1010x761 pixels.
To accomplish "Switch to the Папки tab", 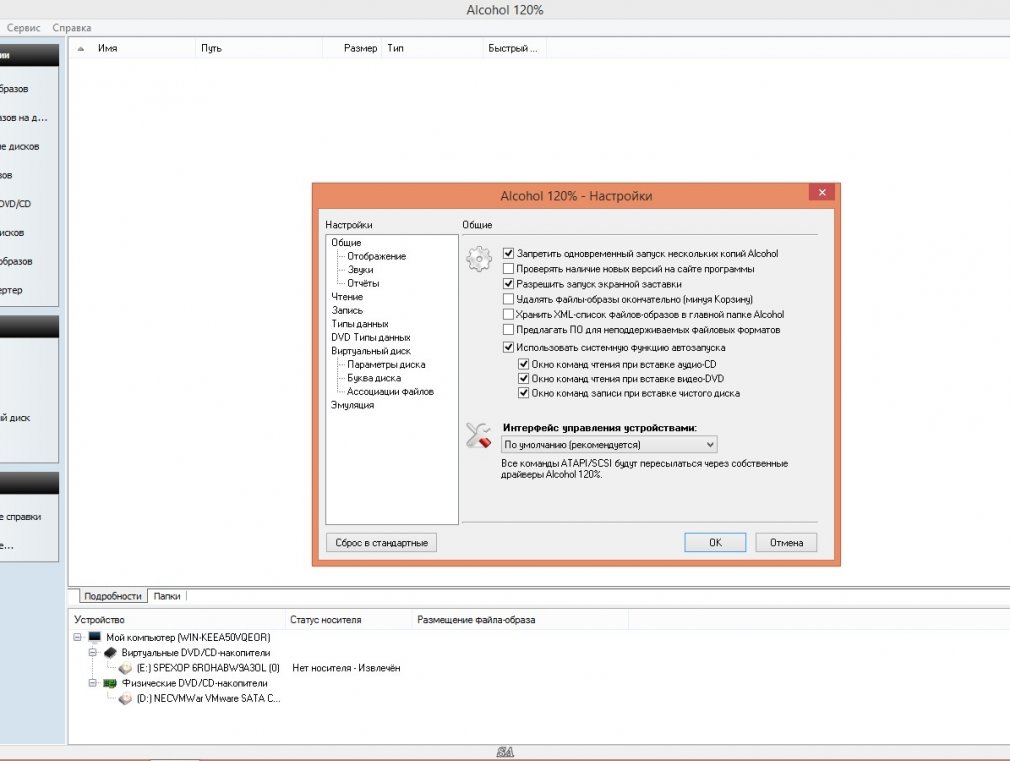I will (167, 596).
